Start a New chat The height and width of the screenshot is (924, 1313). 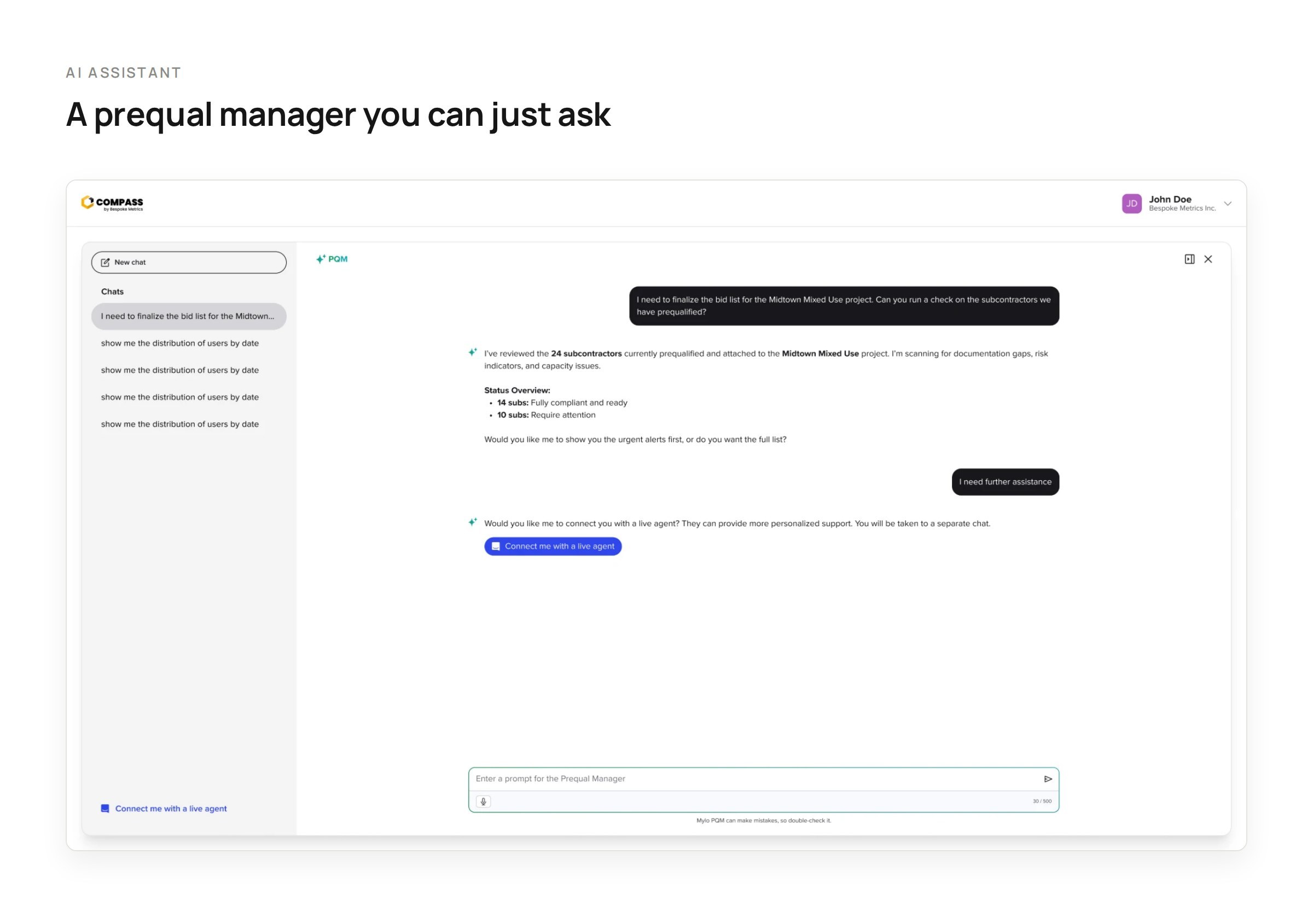click(x=189, y=263)
